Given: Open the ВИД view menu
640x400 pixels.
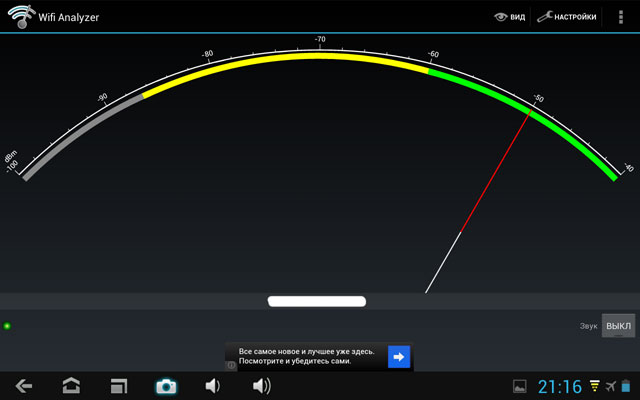Looking at the screenshot, I should 509,17.
